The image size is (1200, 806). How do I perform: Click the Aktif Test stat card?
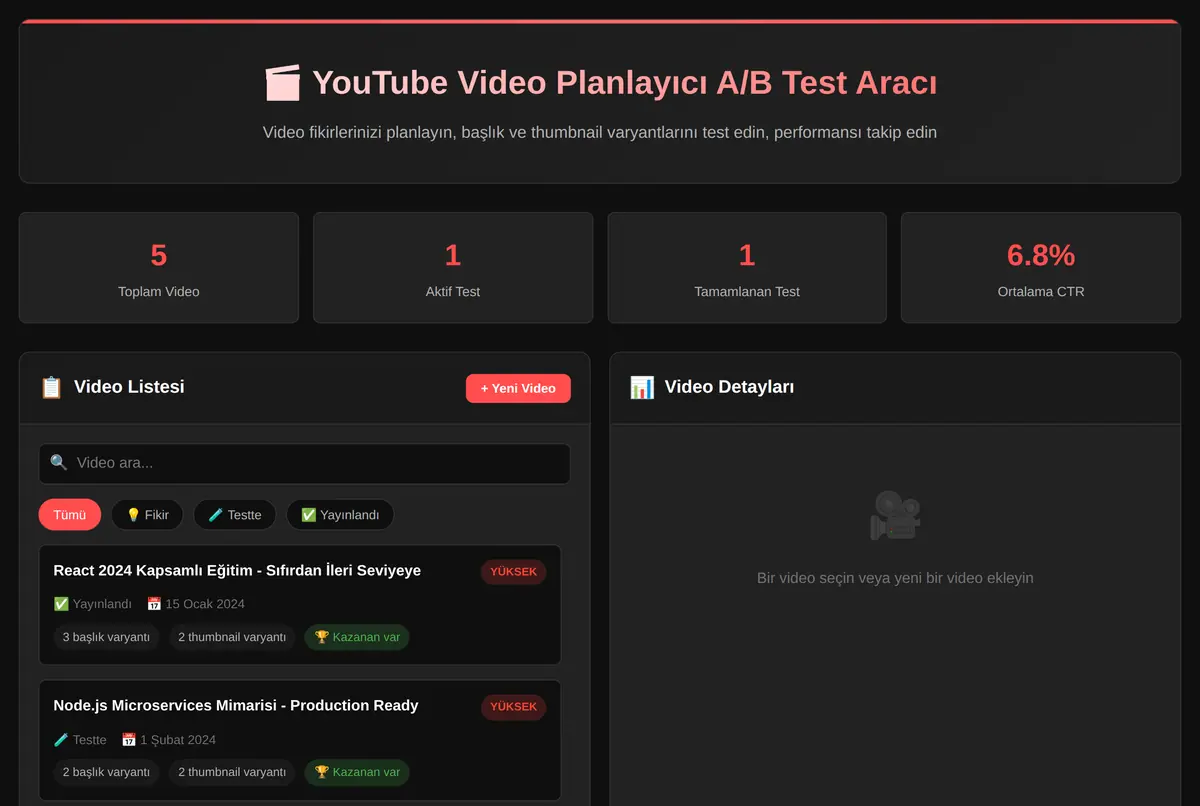click(453, 268)
